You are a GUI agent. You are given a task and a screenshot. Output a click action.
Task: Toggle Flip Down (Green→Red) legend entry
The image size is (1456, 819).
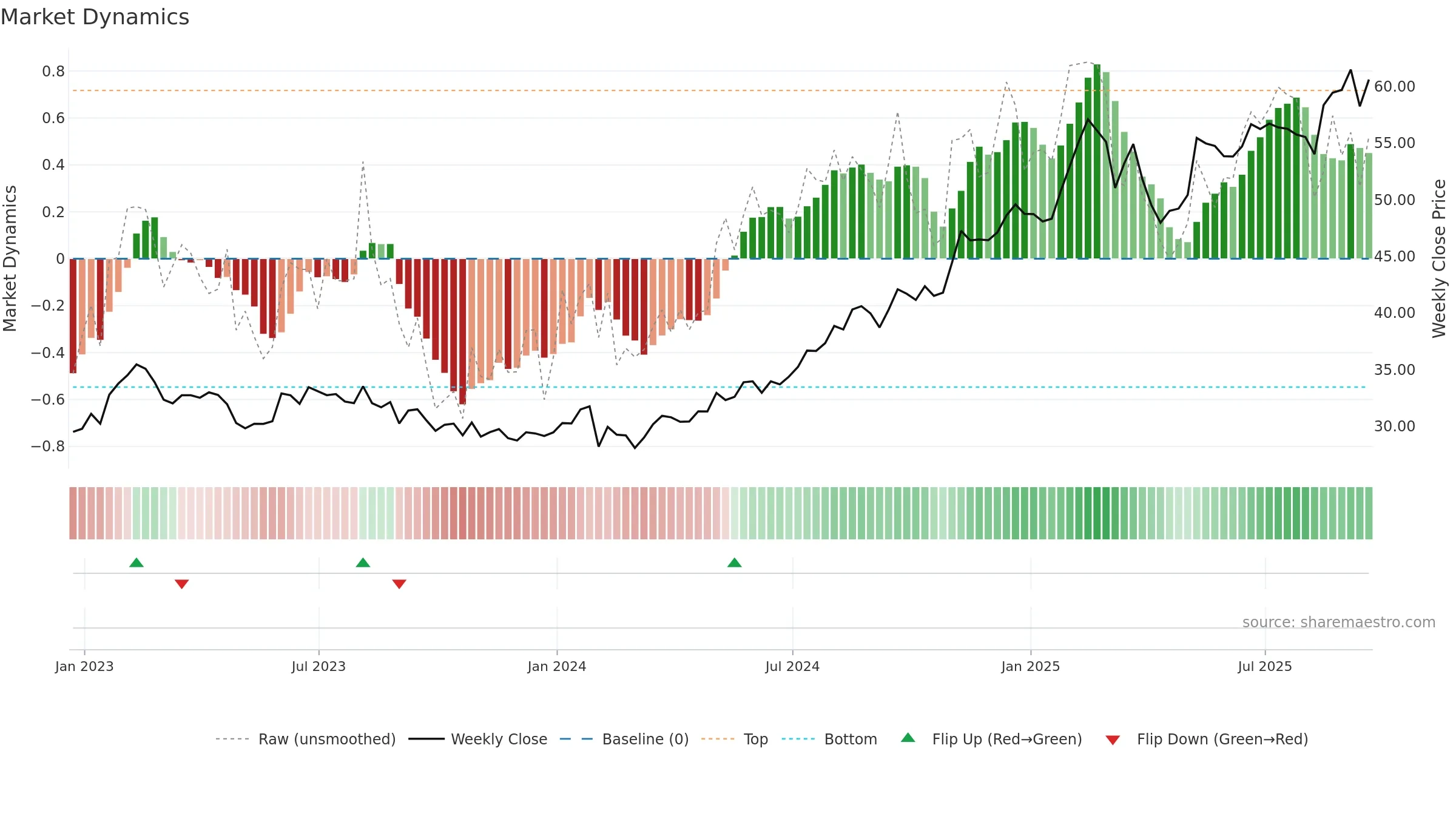click(x=1206, y=739)
